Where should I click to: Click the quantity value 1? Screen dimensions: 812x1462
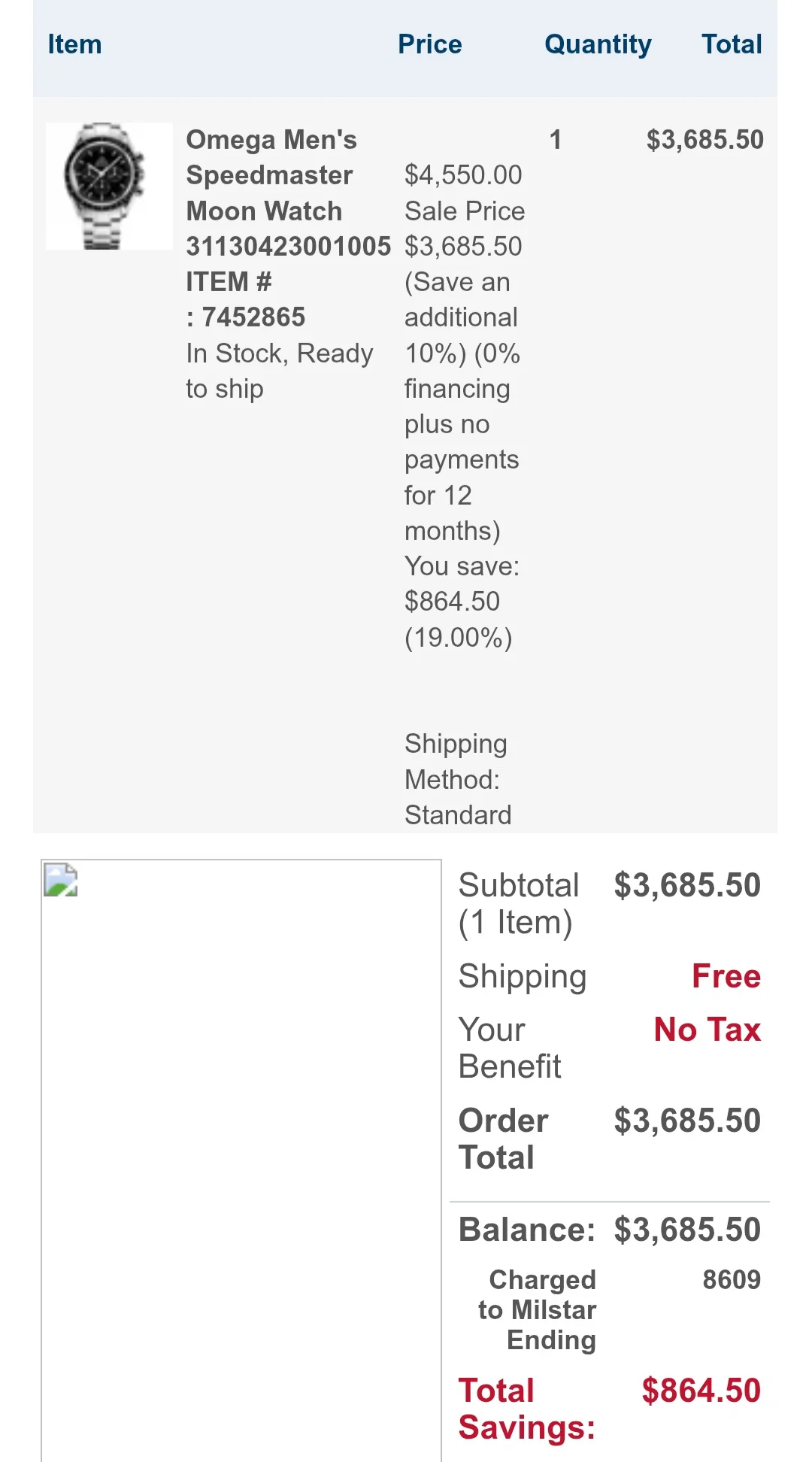pyautogui.click(x=556, y=140)
